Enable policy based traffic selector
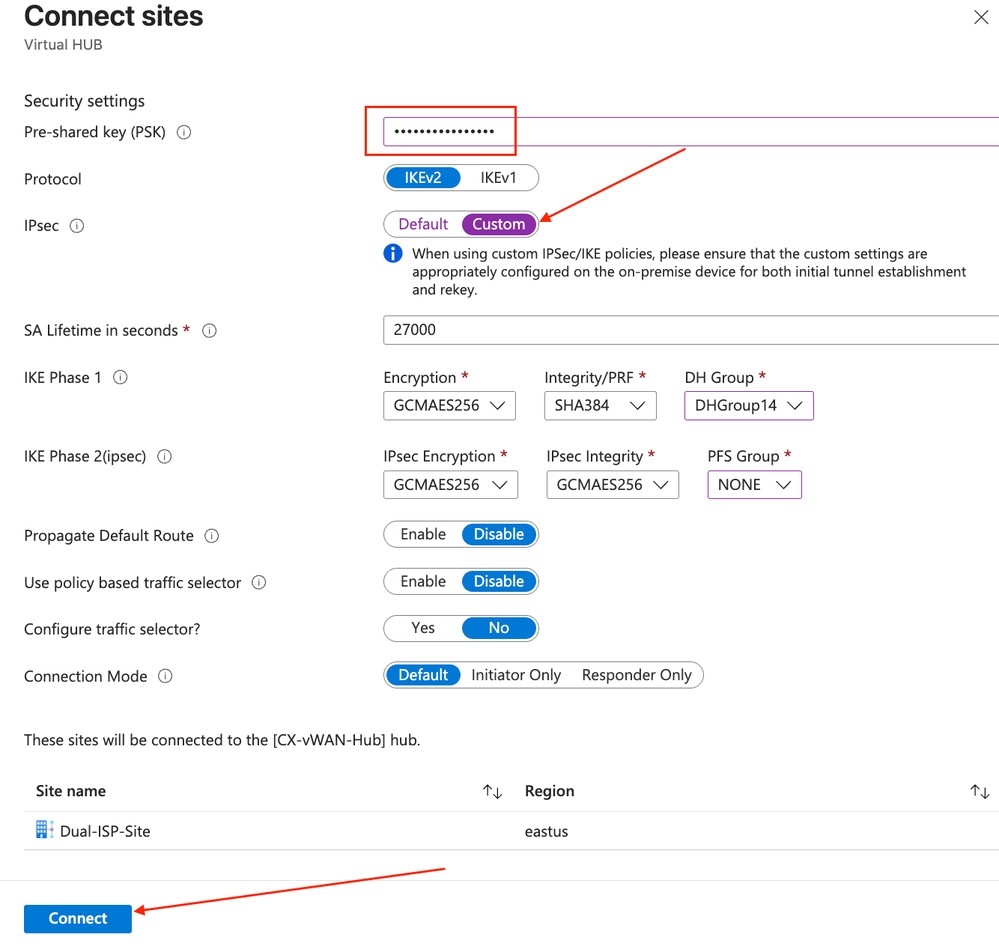Screen dimensions: 999x950 tap(423, 581)
